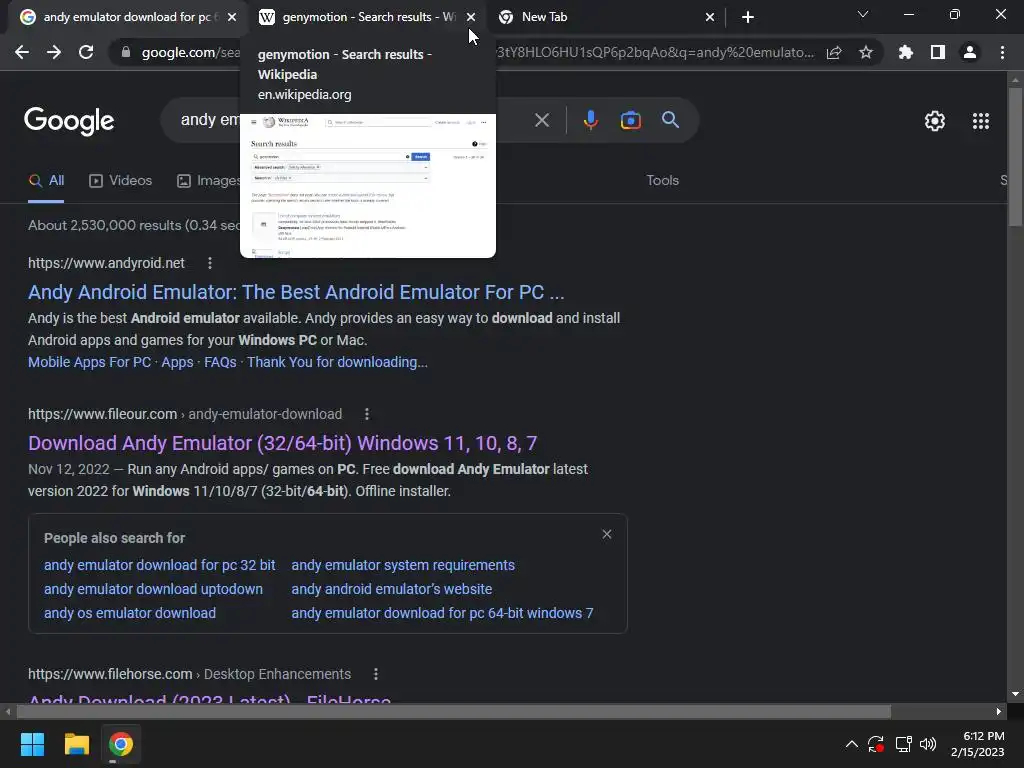
Task: Toggle the browser side panel
Action: [x=938, y=52]
